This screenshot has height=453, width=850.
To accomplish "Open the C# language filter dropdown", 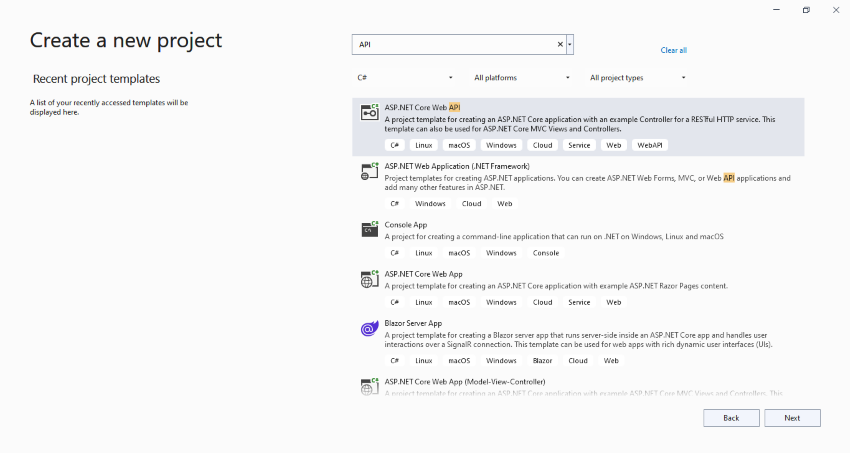I will click(405, 77).
